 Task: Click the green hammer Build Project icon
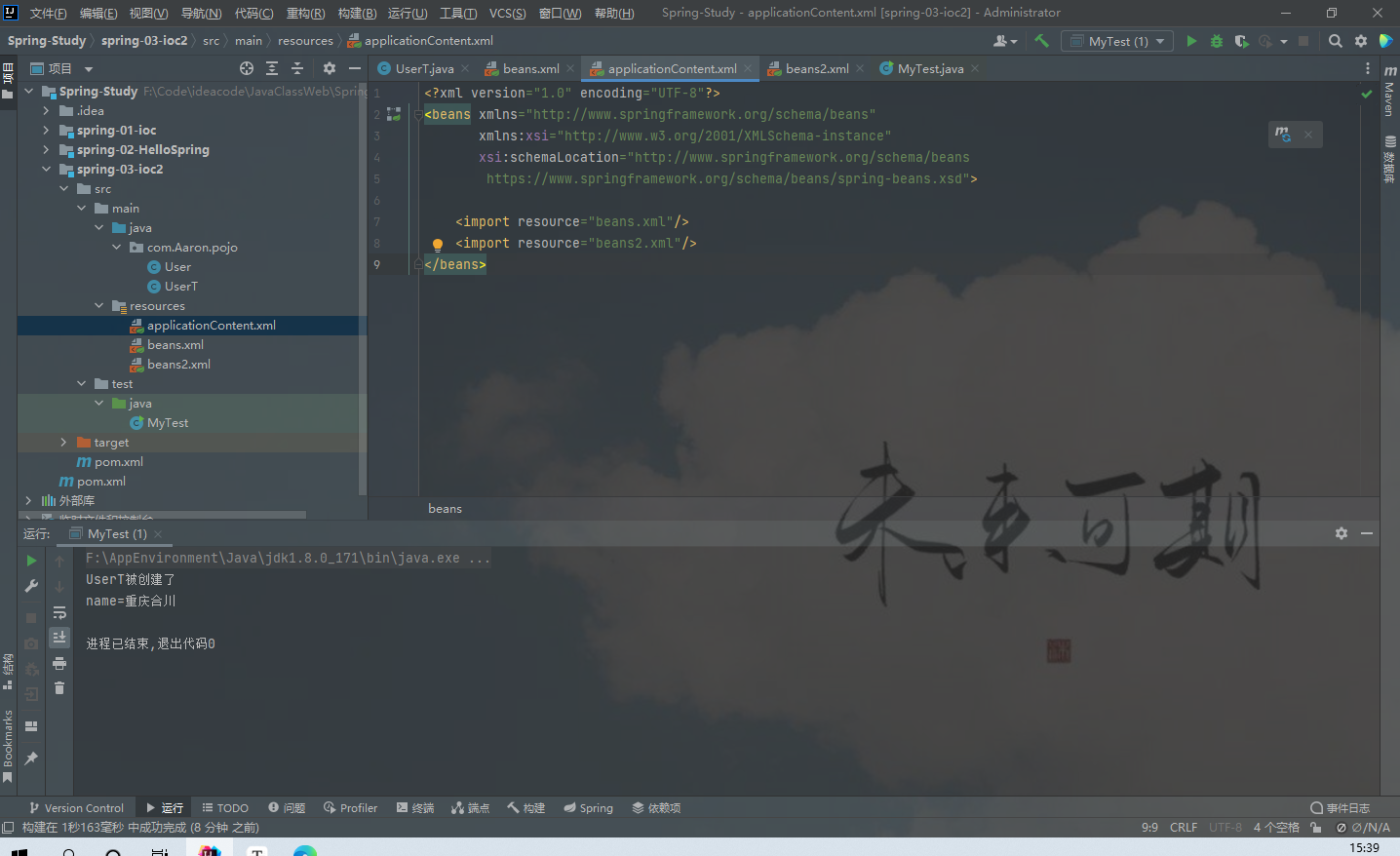click(1041, 41)
